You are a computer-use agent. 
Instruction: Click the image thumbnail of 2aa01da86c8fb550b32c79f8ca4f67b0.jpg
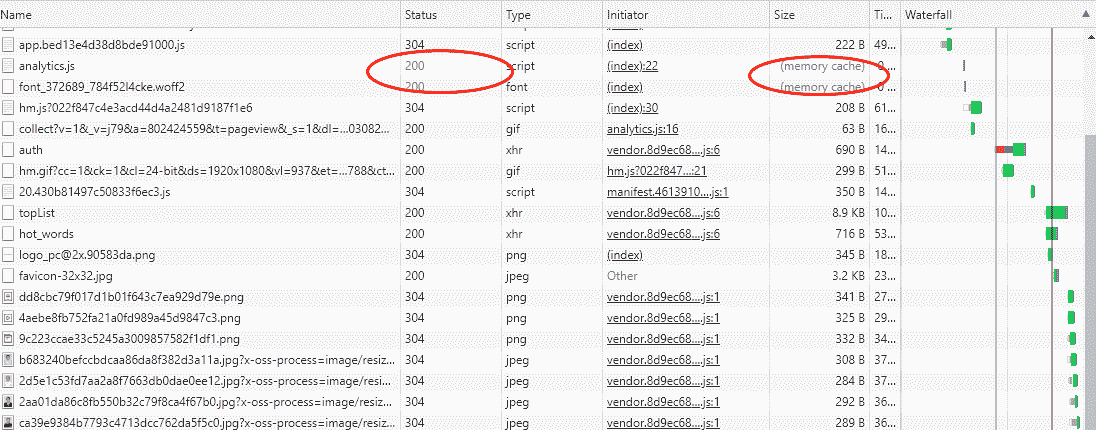tap(8, 402)
